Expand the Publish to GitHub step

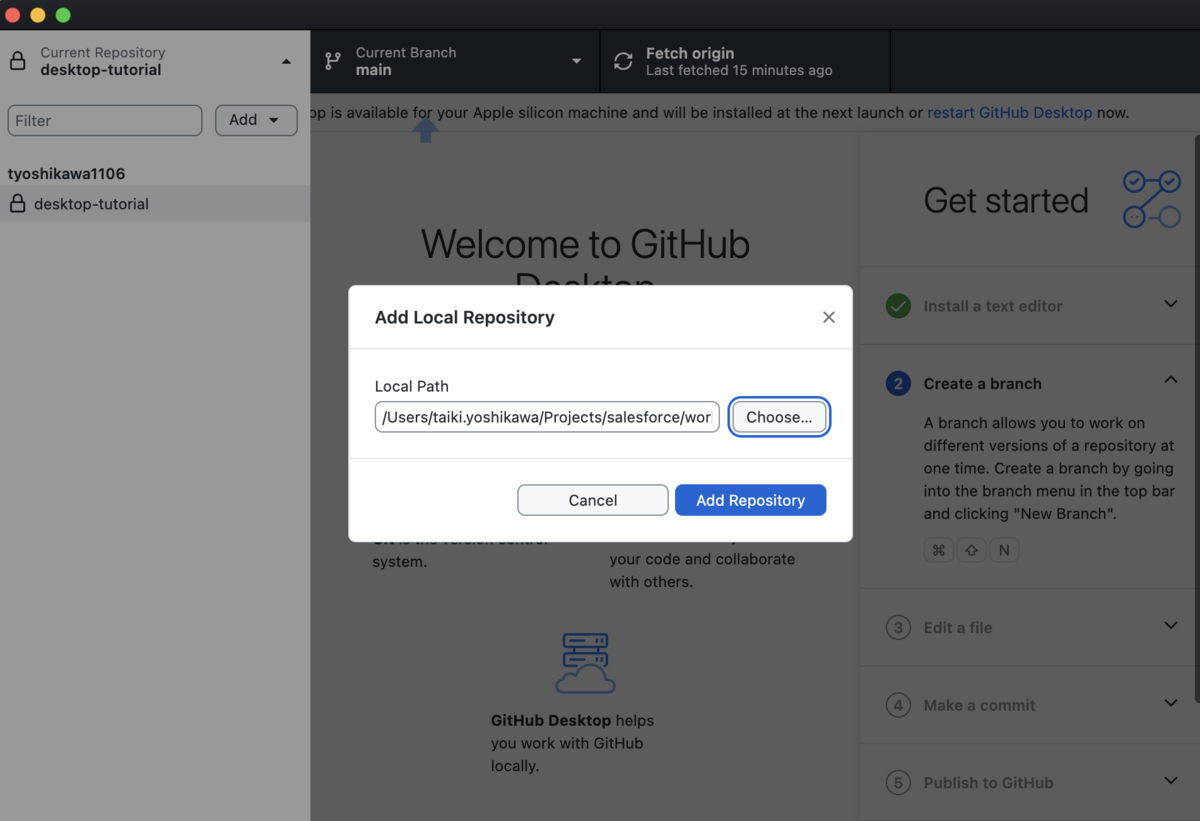tap(1170, 781)
